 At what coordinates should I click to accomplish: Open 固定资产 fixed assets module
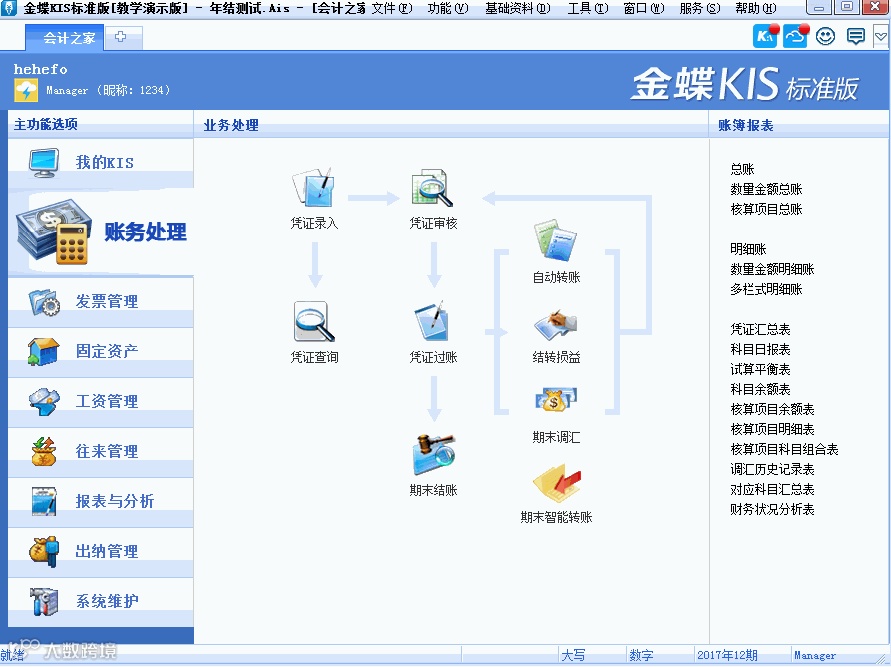click(x=101, y=352)
